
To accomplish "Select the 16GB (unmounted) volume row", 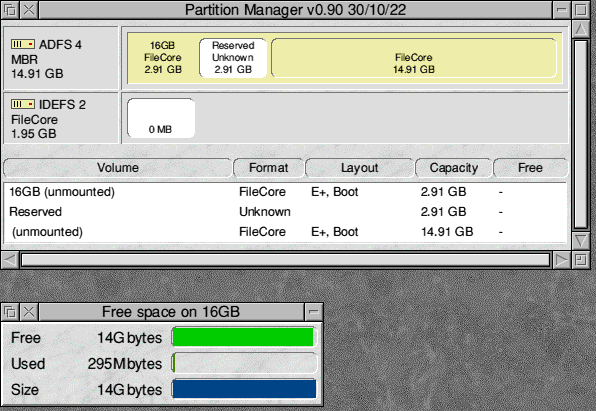I will (285, 192).
